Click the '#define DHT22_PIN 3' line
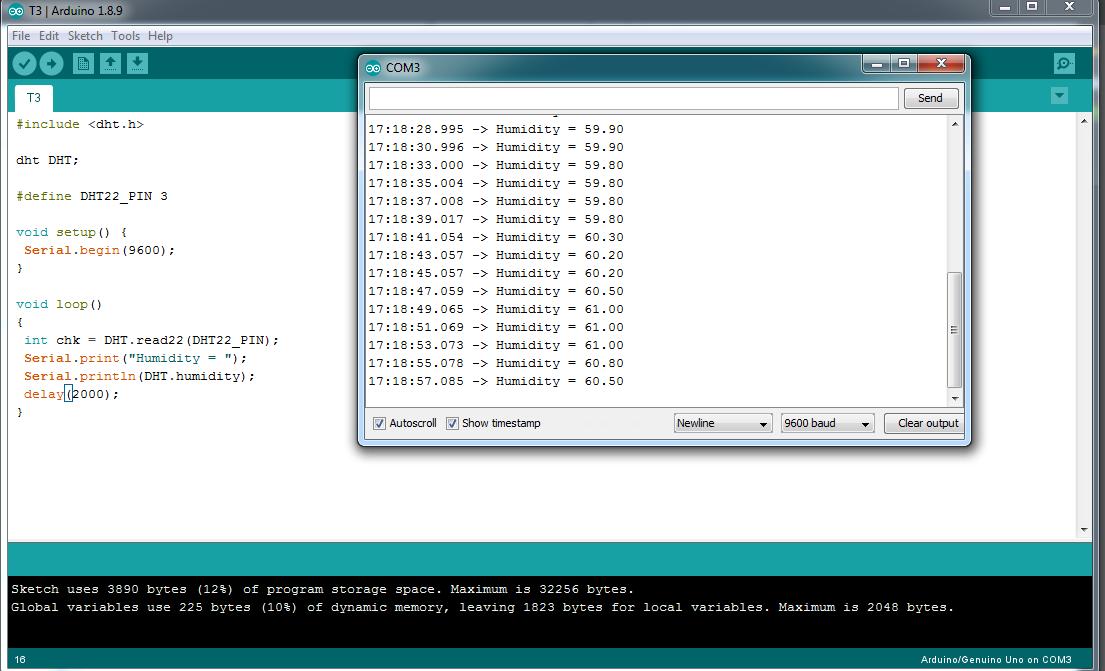1105x671 pixels. point(92,196)
